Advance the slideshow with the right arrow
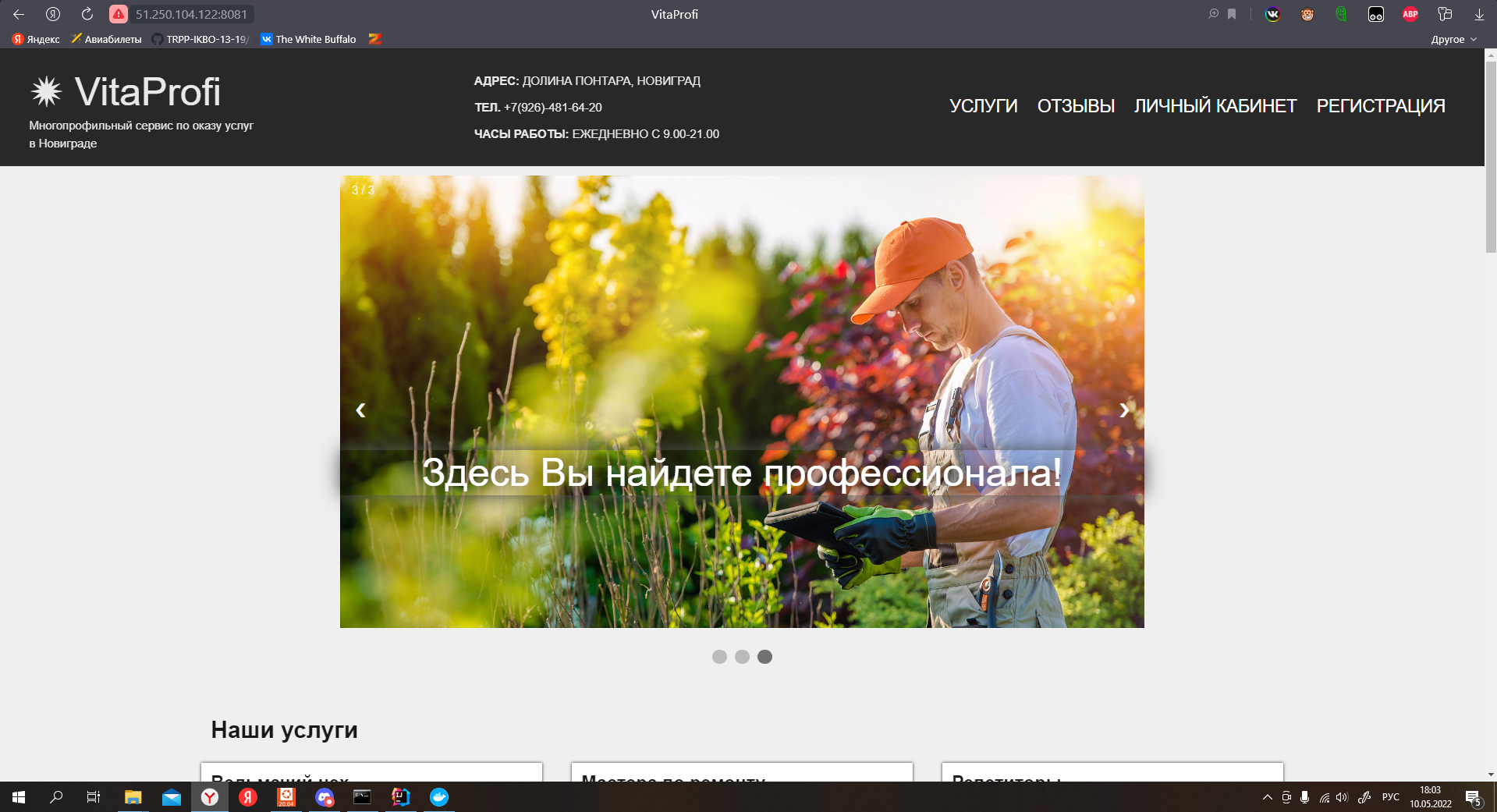 point(1123,410)
